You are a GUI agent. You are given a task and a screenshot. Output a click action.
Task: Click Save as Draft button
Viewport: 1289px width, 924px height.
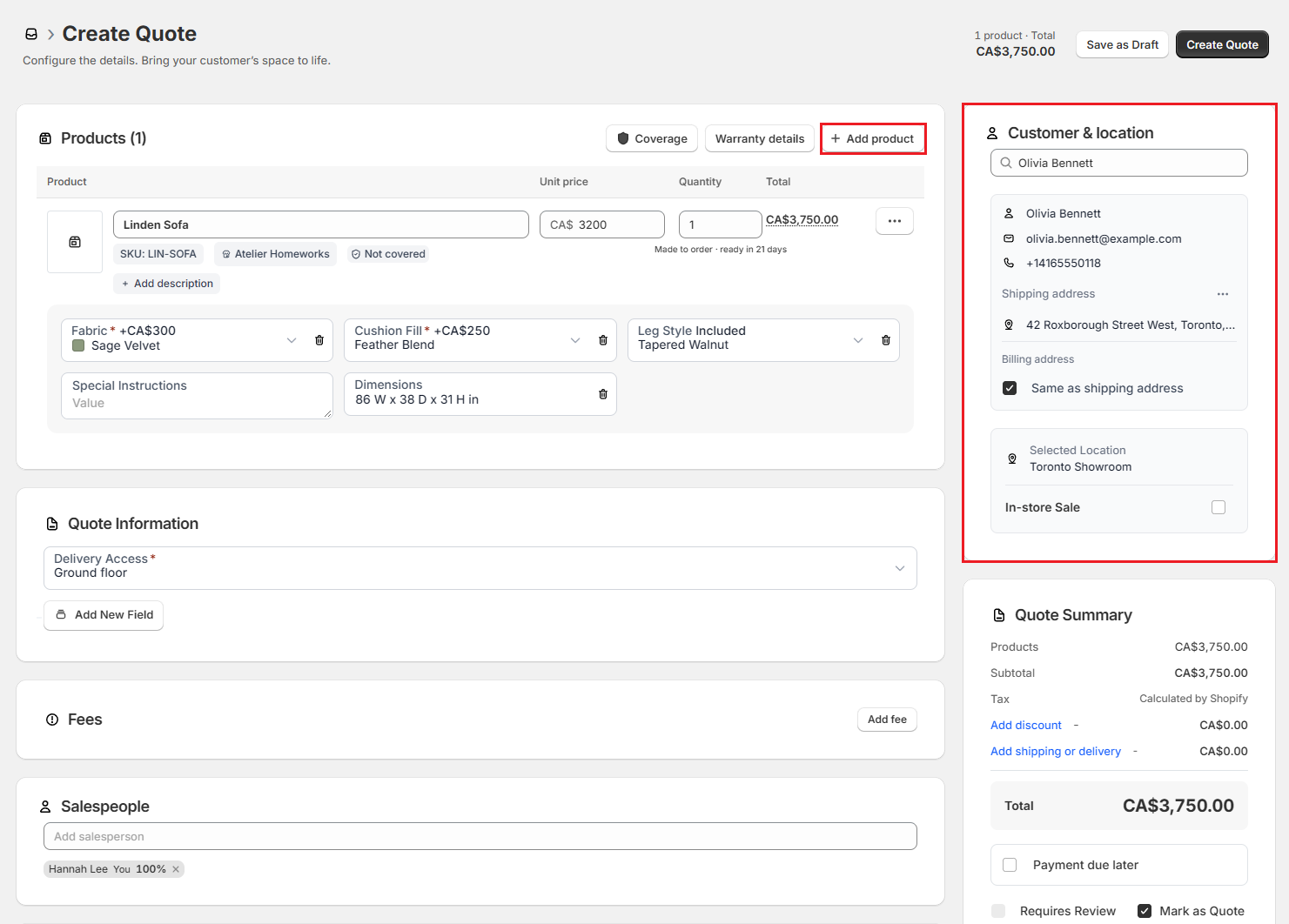1123,44
